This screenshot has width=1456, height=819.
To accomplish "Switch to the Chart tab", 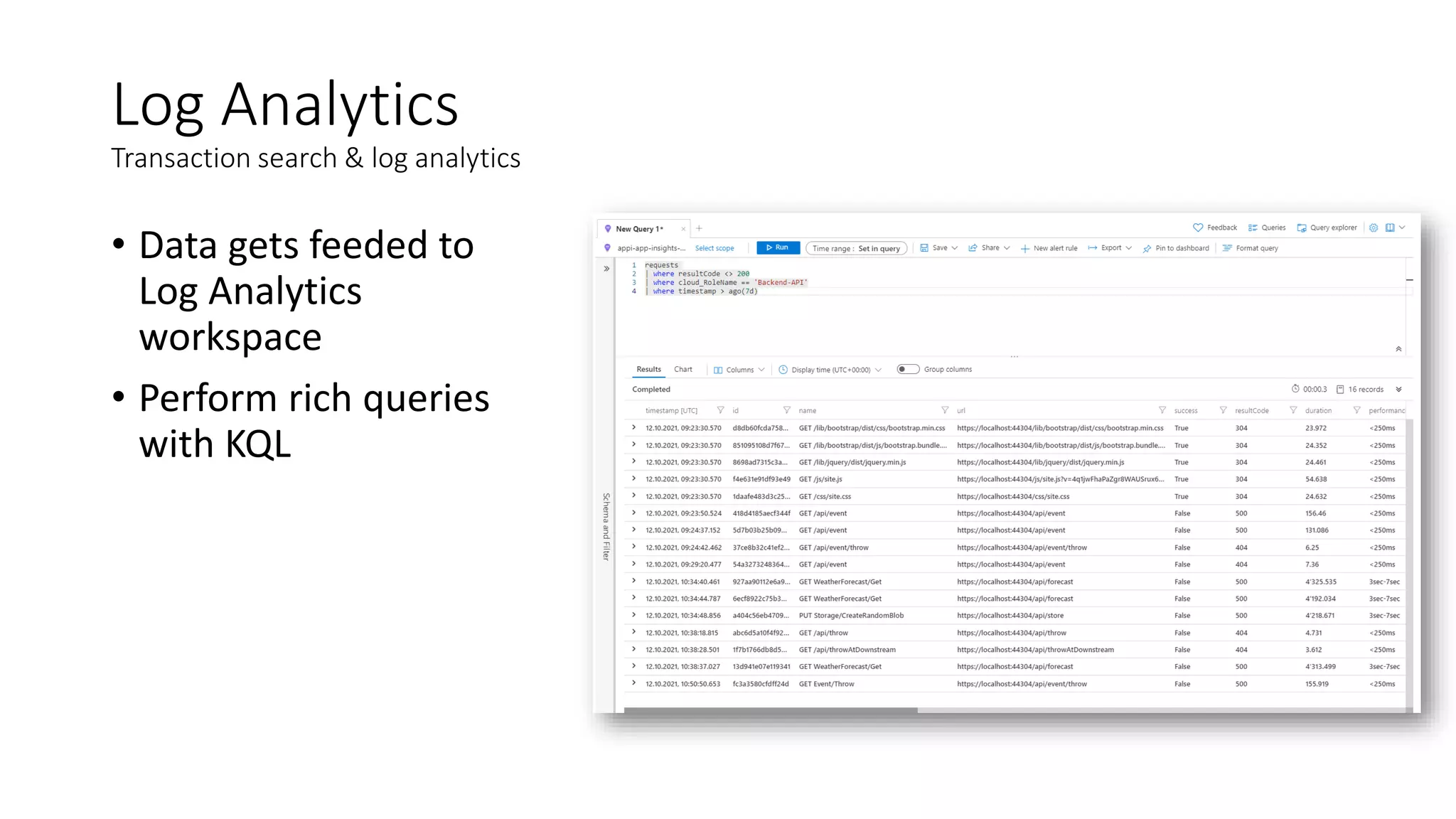I will pos(683,369).
